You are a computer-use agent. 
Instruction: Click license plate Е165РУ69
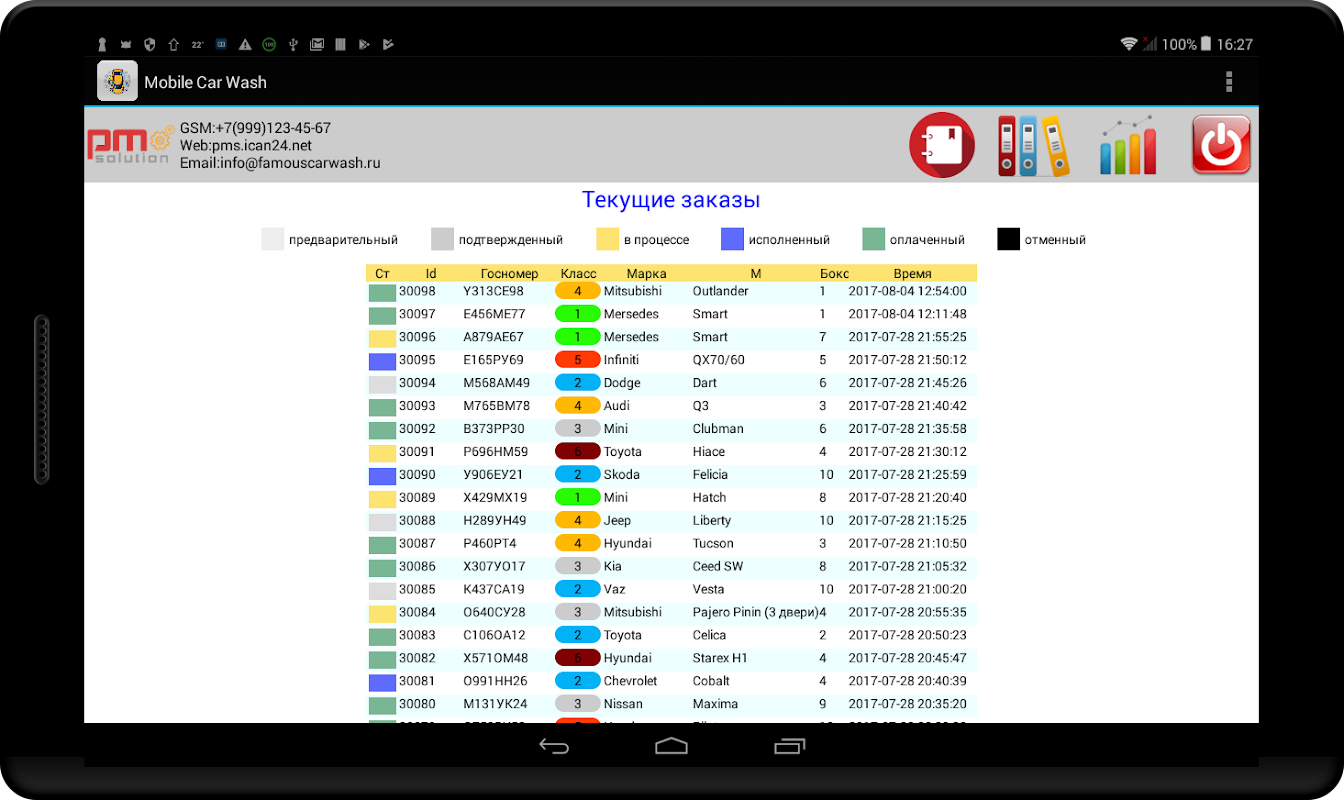pos(493,360)
